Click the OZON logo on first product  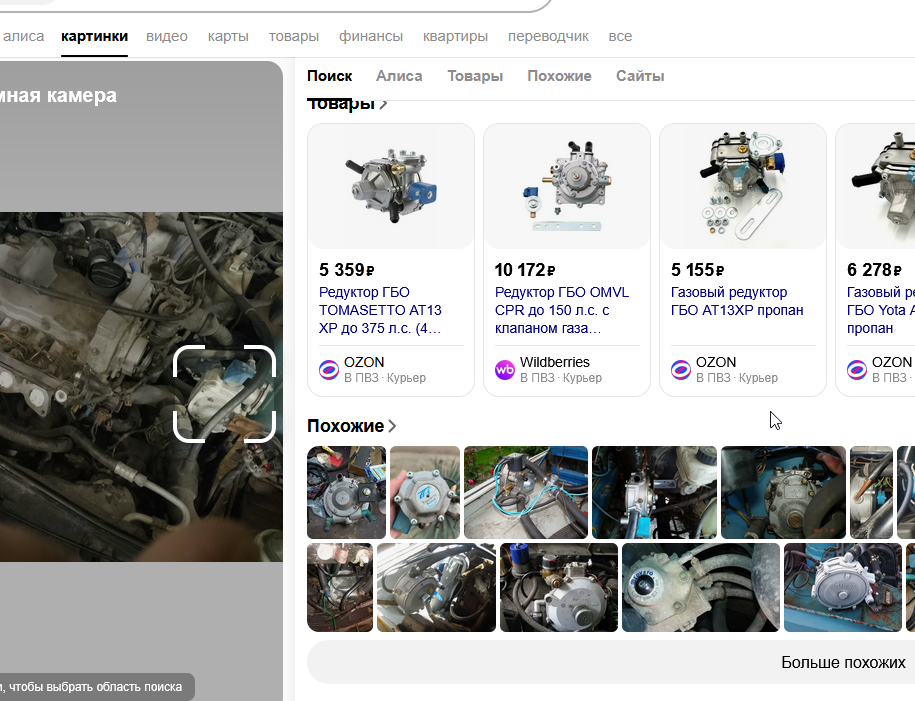click(x=329, y=369)
